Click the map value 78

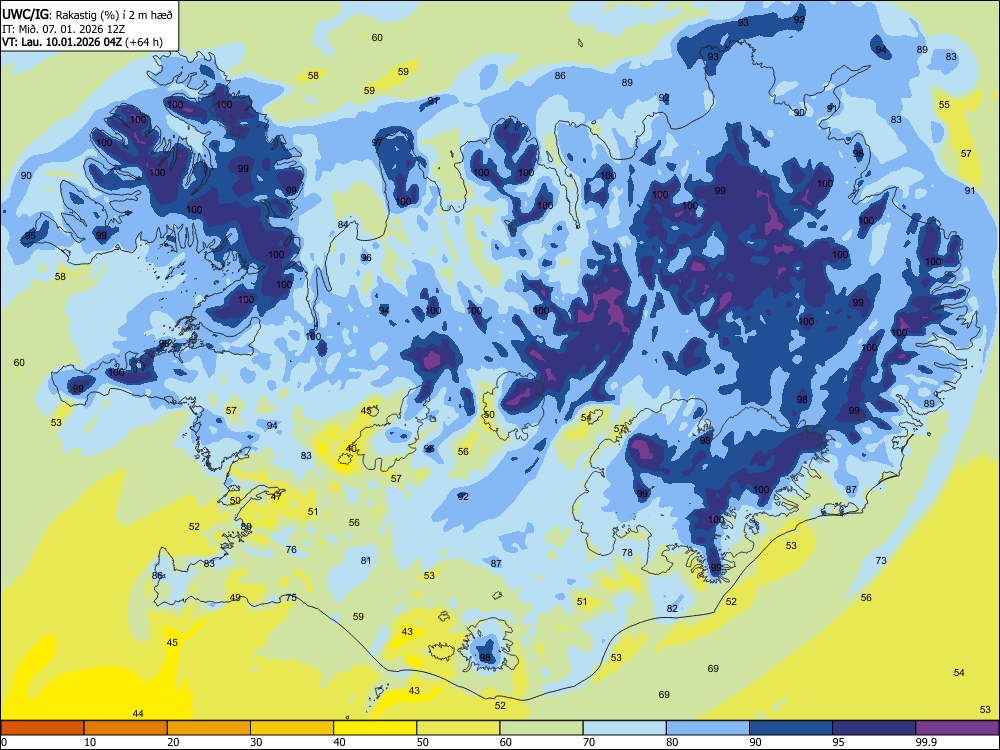pyautogui.click(x=627, y=552)
